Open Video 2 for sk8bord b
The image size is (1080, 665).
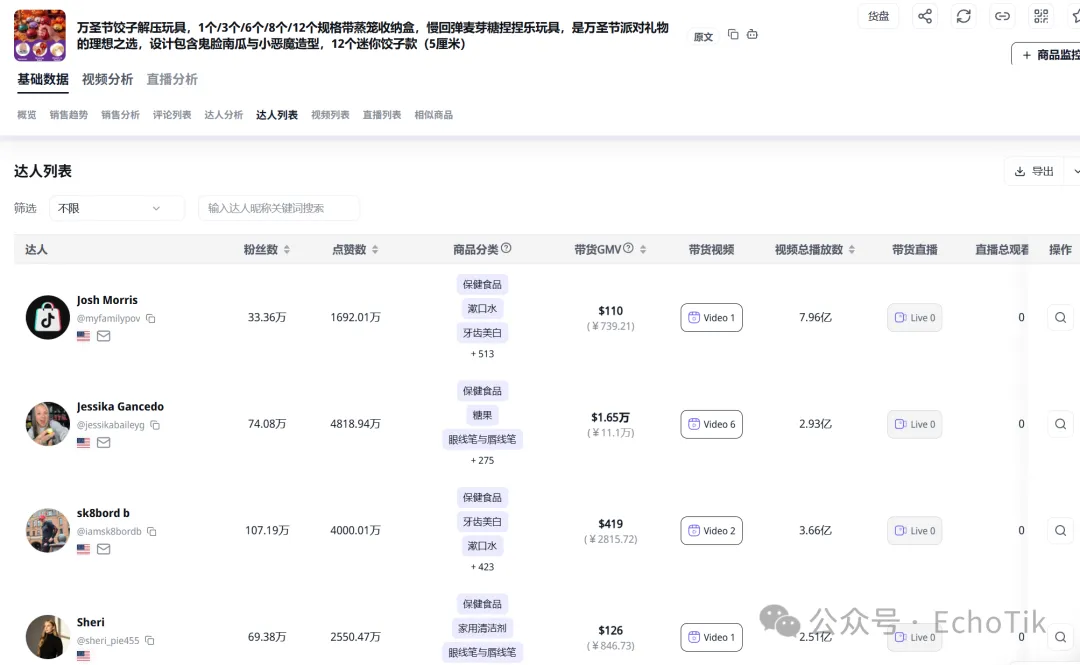click(x=712, y=531)
